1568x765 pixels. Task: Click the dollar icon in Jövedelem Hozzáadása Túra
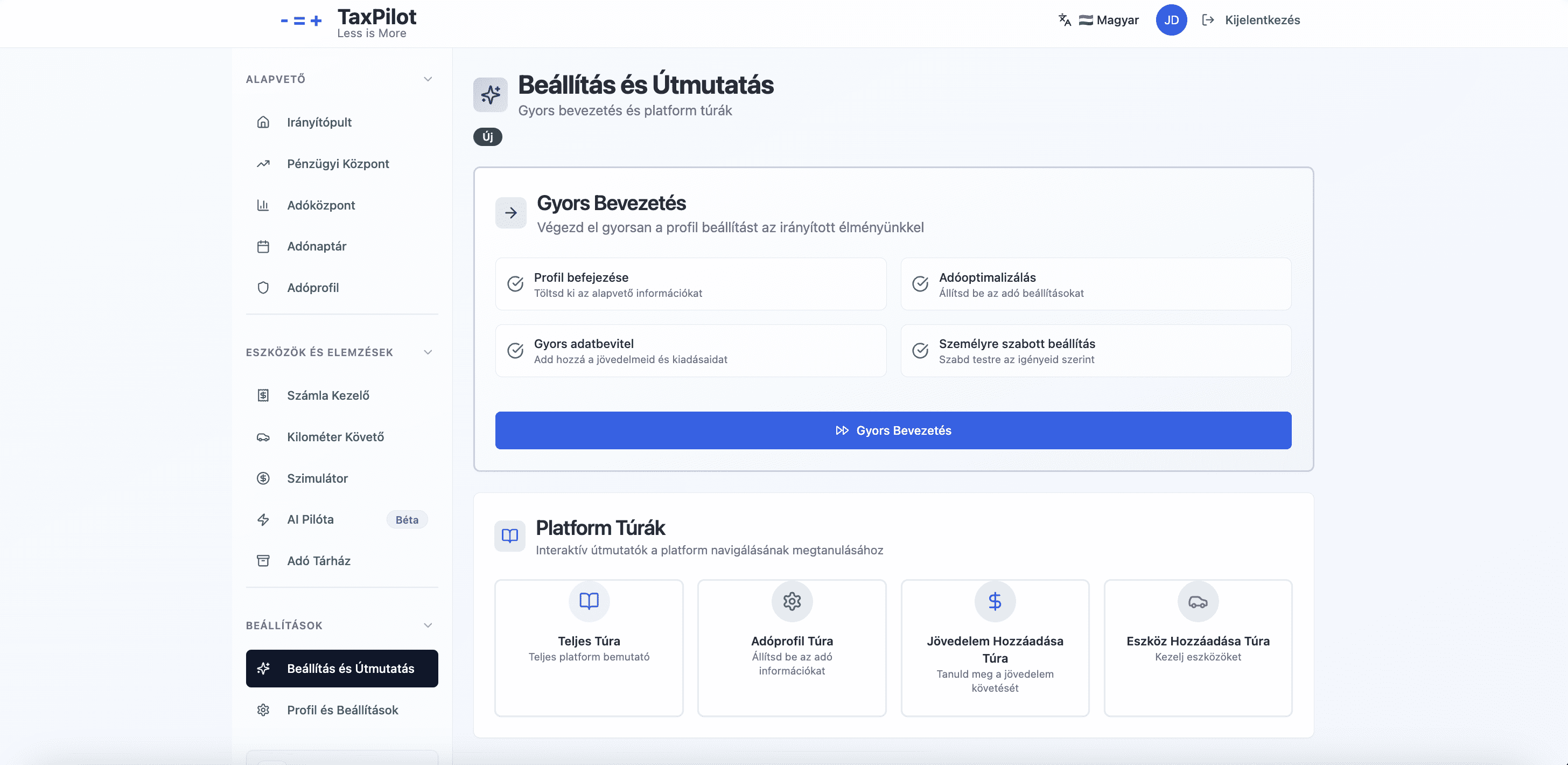pyautogui.click(x=995, y=601)
